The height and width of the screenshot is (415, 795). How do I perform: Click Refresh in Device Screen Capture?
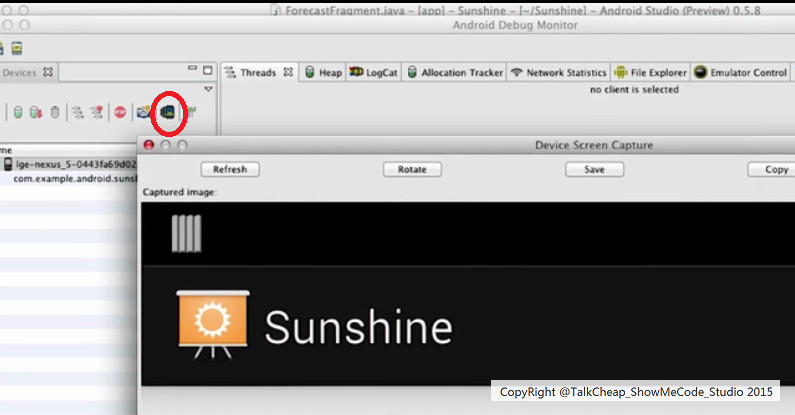click(230, 169)
